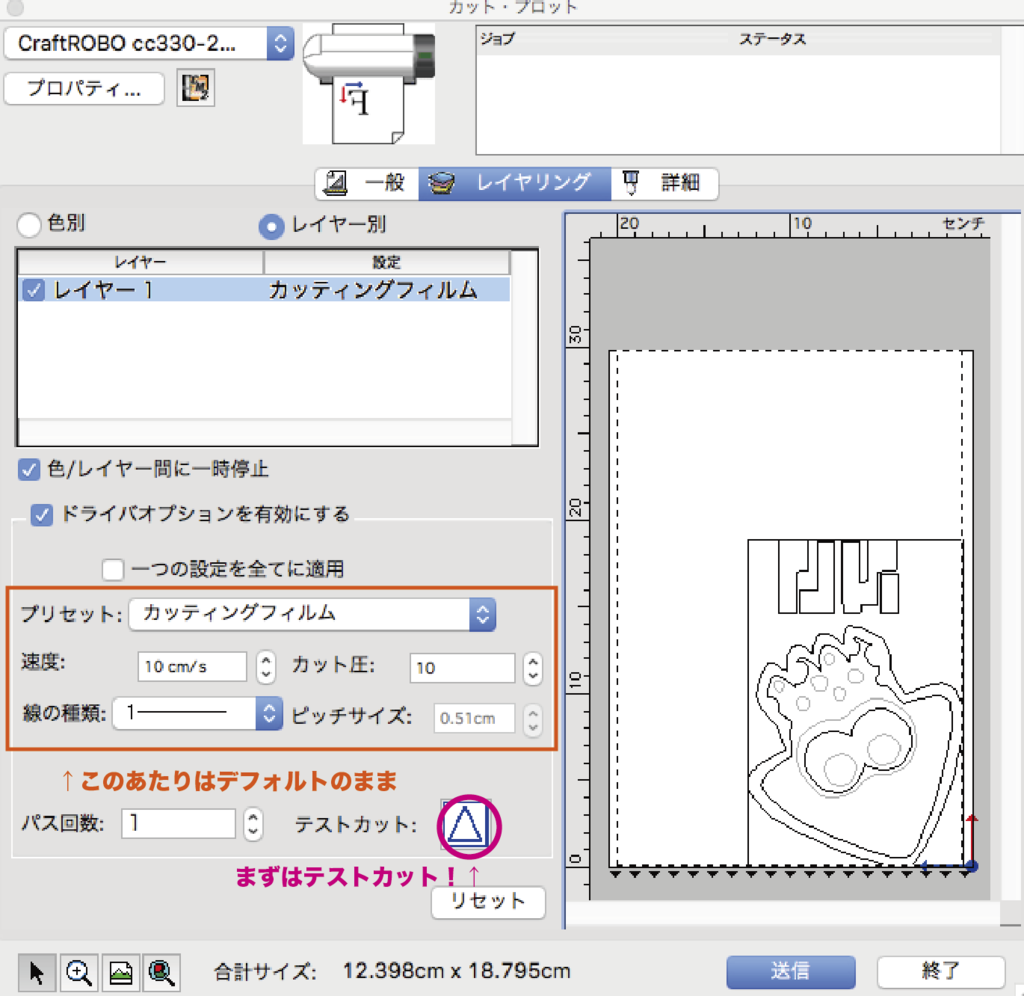Click the 速度 10 cm/s field
1024x996 pixels.
[192, 667]
